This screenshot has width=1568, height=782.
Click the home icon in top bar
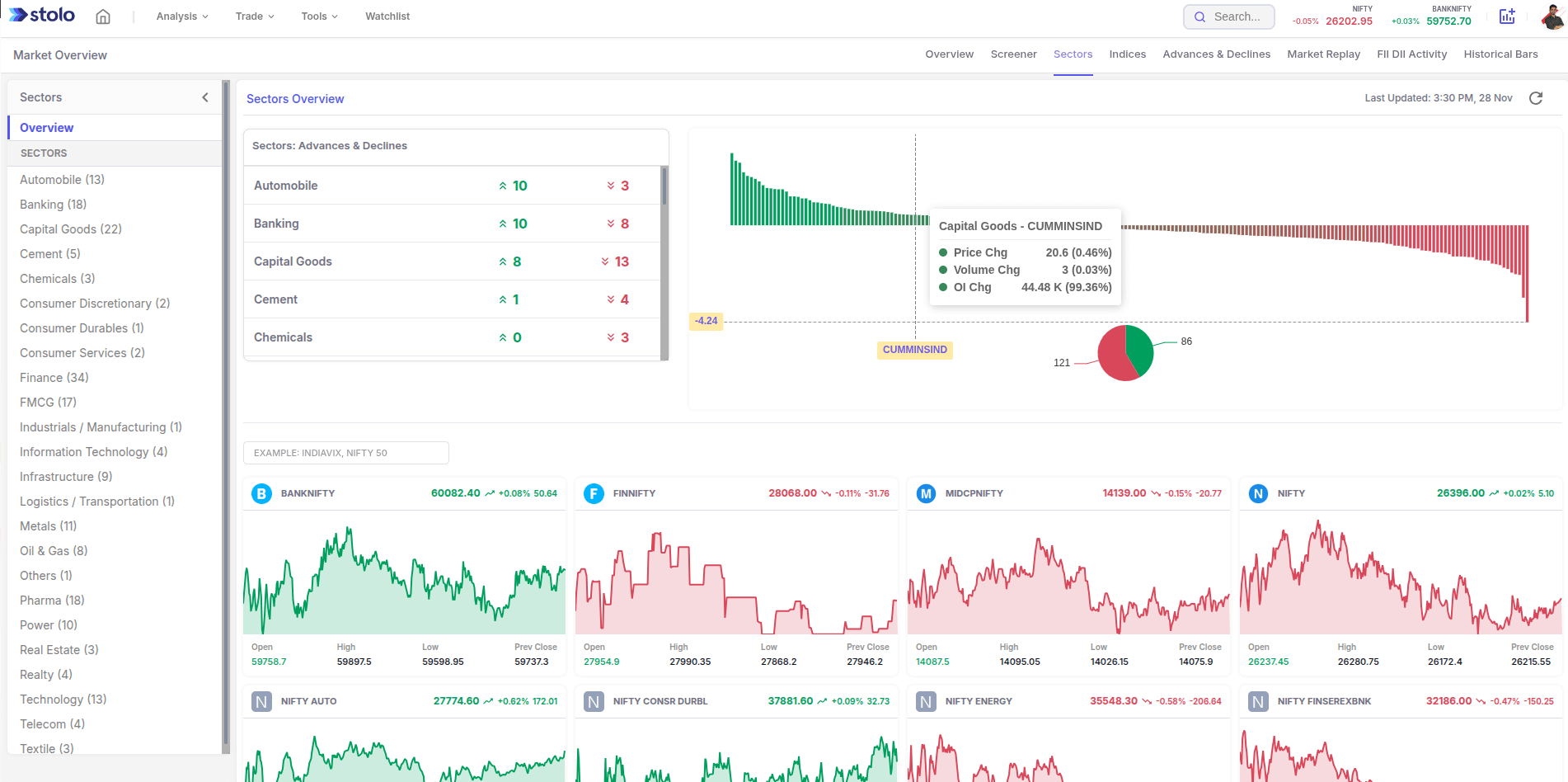coord(103,16)
